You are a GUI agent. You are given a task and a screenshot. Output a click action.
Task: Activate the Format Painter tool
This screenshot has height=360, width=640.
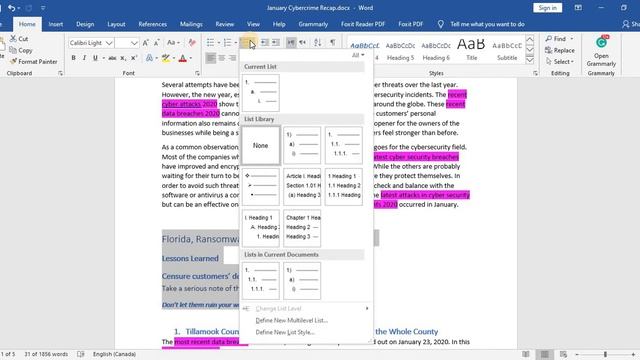pos(33,62)
